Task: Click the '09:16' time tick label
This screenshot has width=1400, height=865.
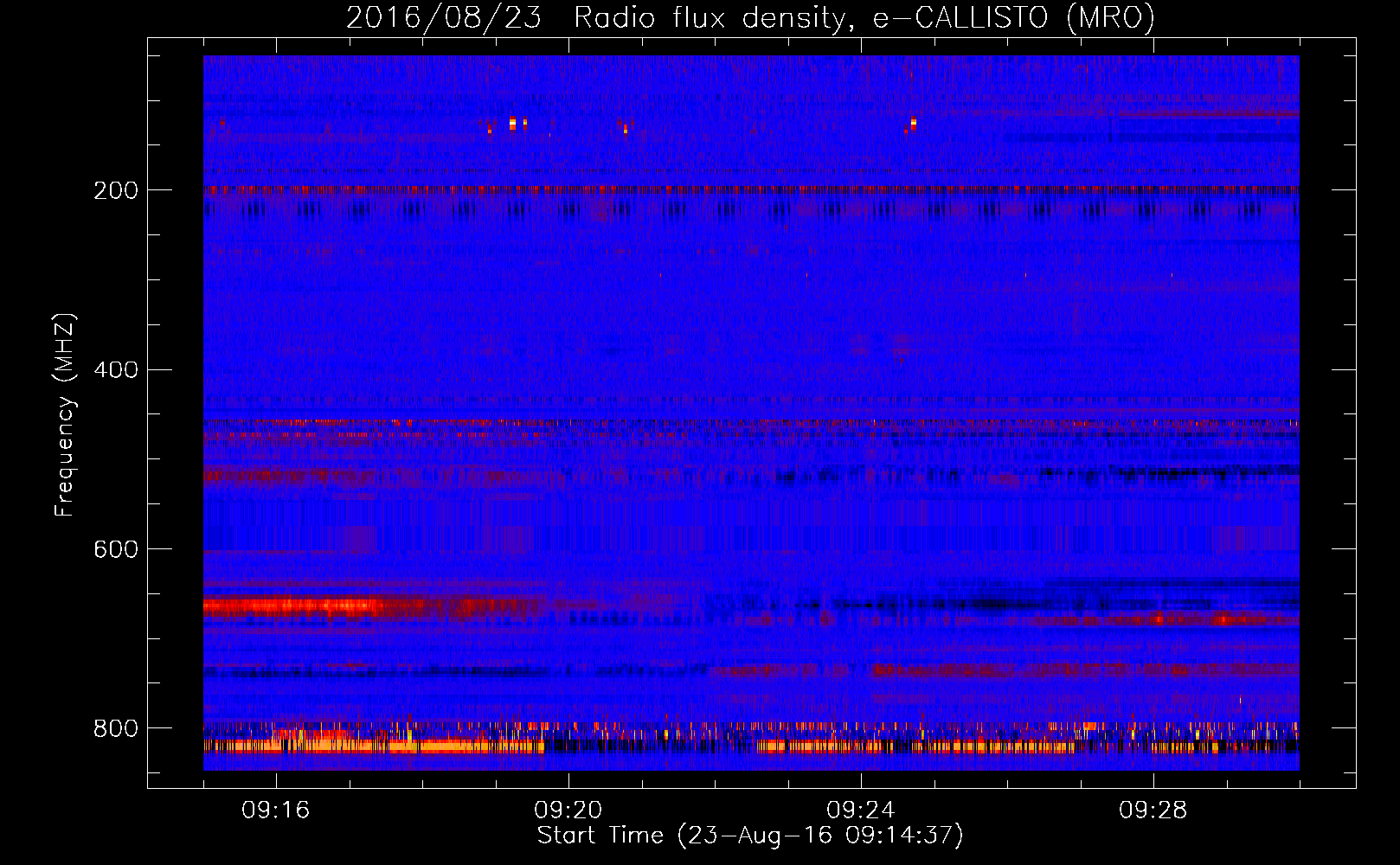Action: click(276, 811)
